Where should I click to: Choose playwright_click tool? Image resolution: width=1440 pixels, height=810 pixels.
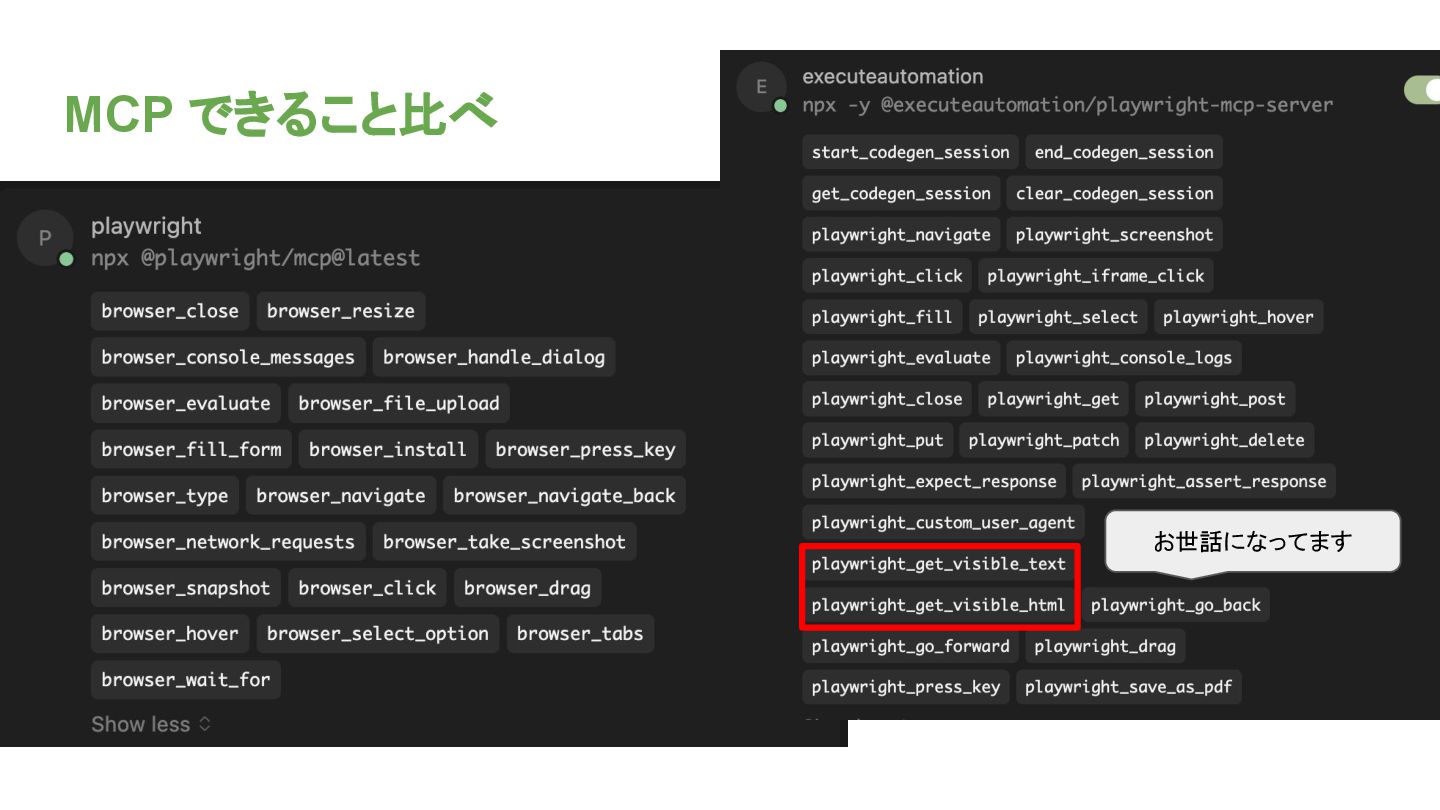887,275
